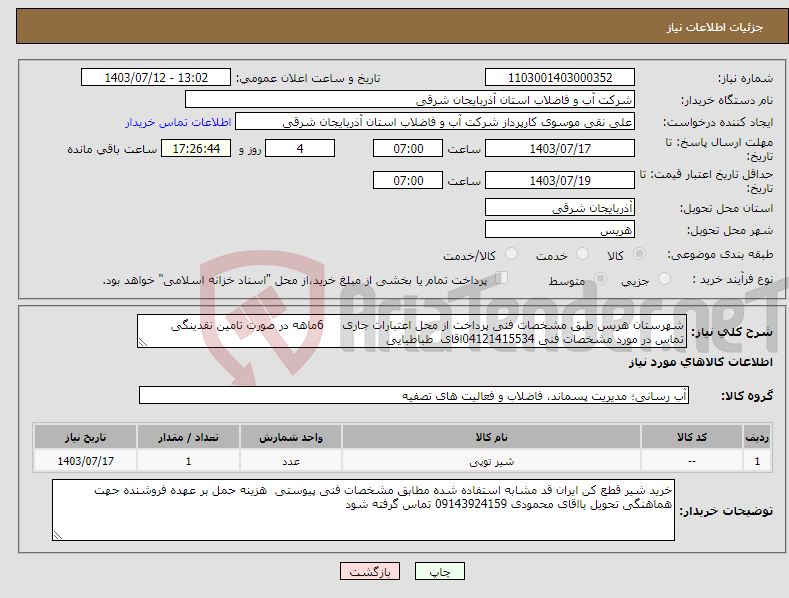This screenshot has width=789, height=598.
Task: Select the کالا/خدمت radio button
Action: 511,254
